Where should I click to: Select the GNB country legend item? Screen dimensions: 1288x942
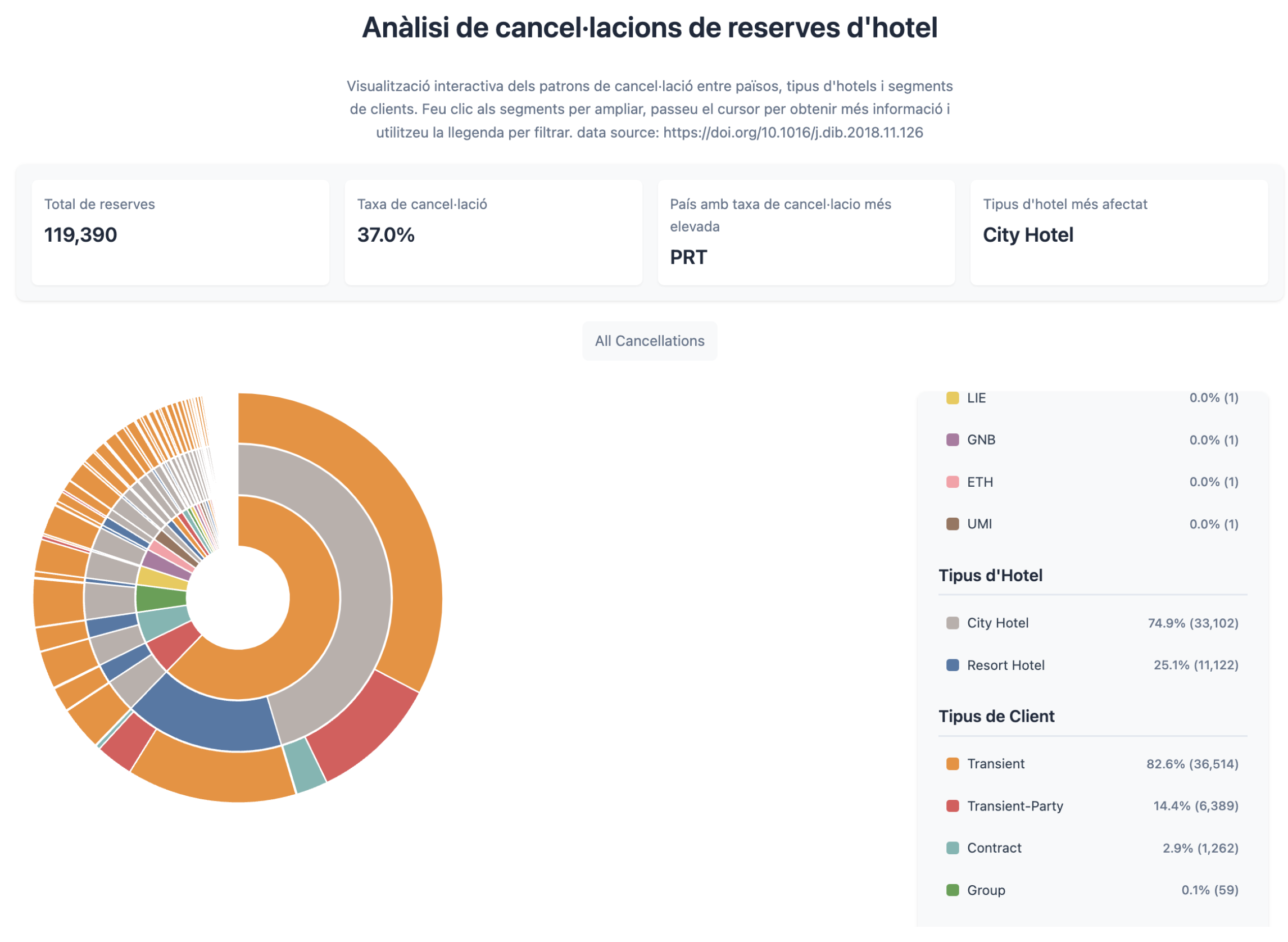point(981,440)
